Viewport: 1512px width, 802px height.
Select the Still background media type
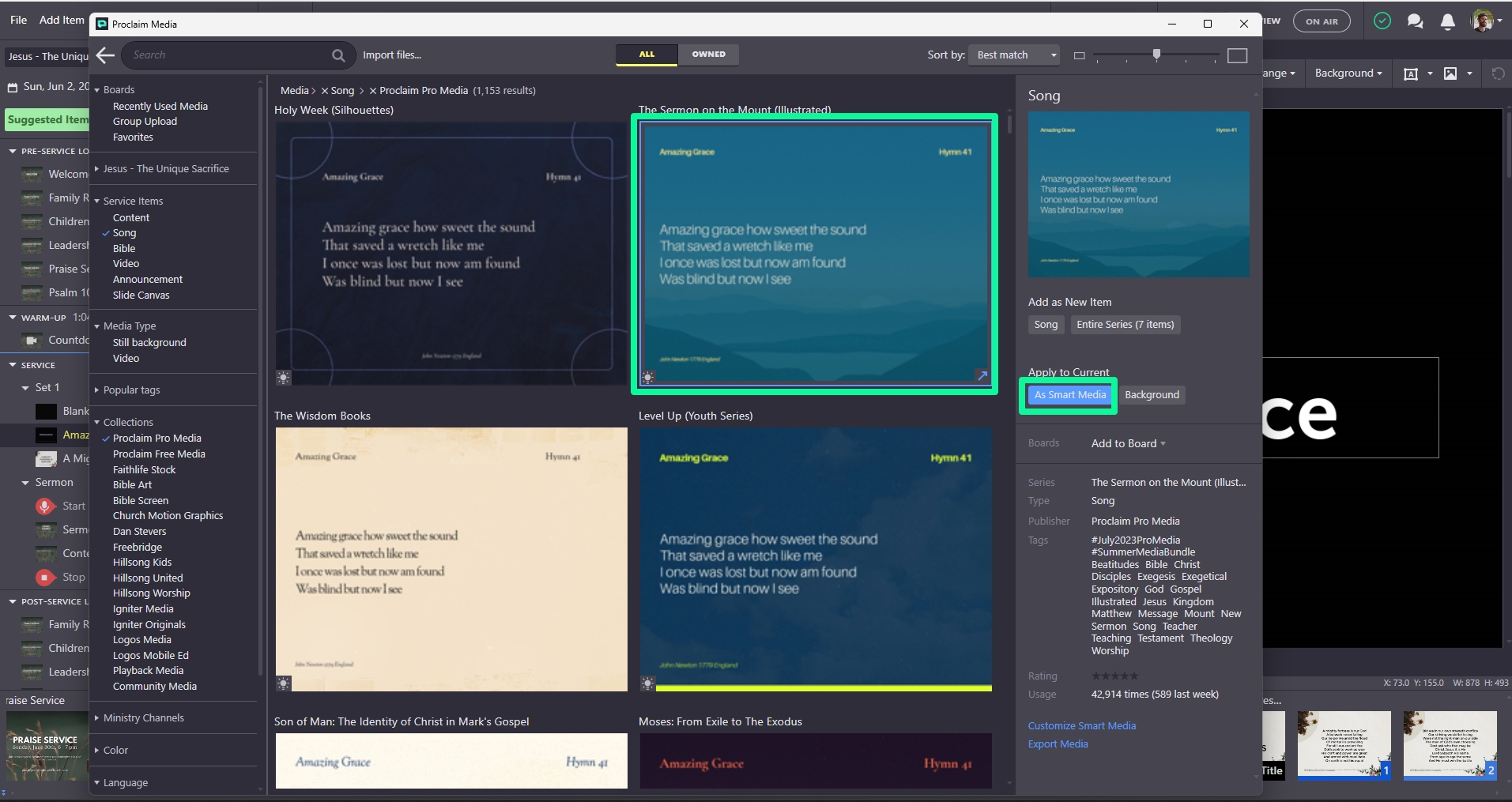149,343
